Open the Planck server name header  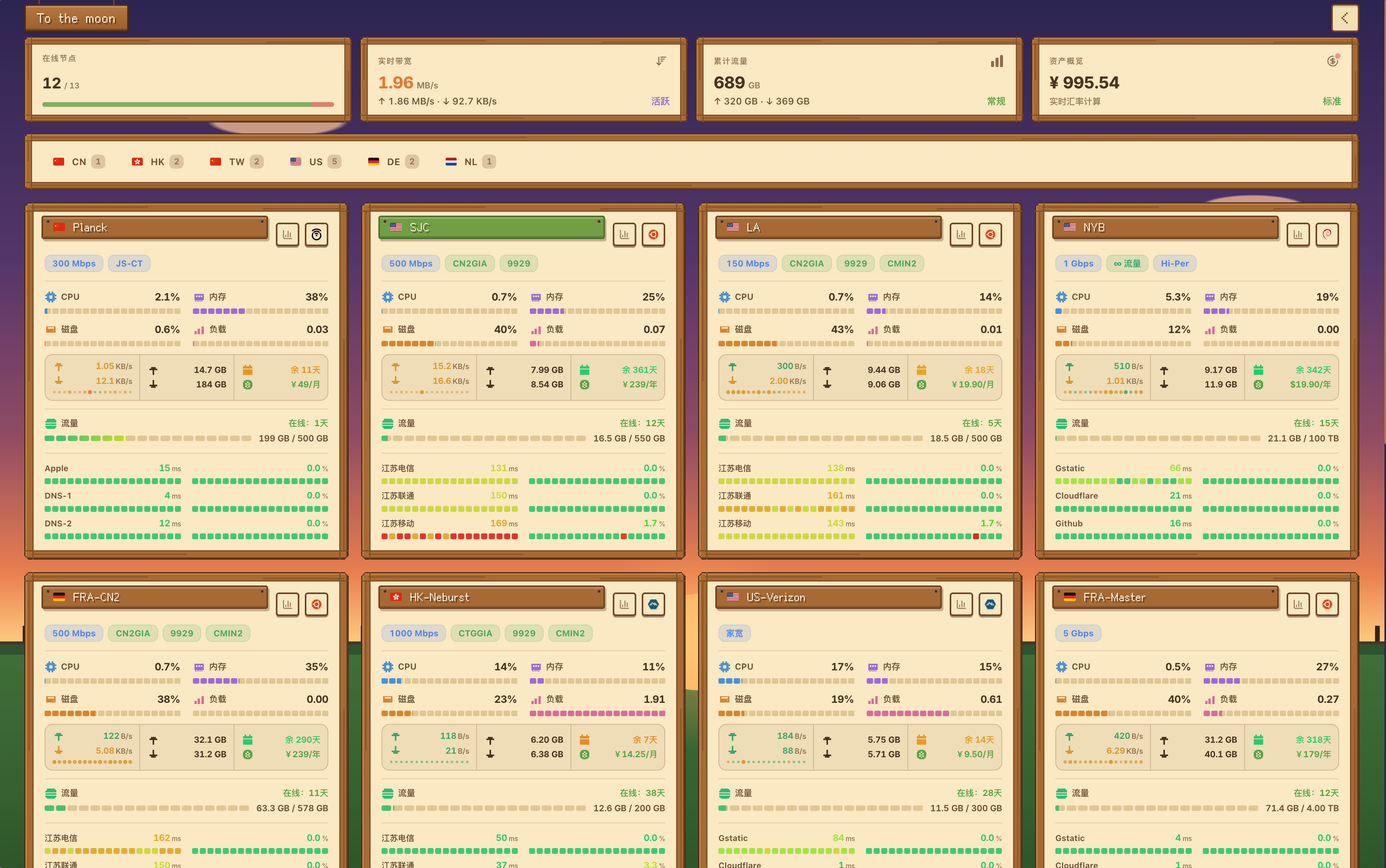[155, 227]
